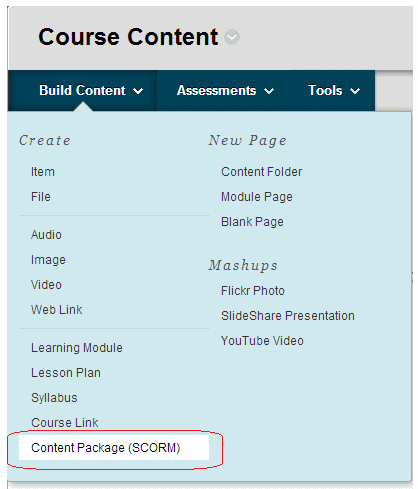Create a Learning Module
The width and height of the screenshot is (418, 489).
77,348
